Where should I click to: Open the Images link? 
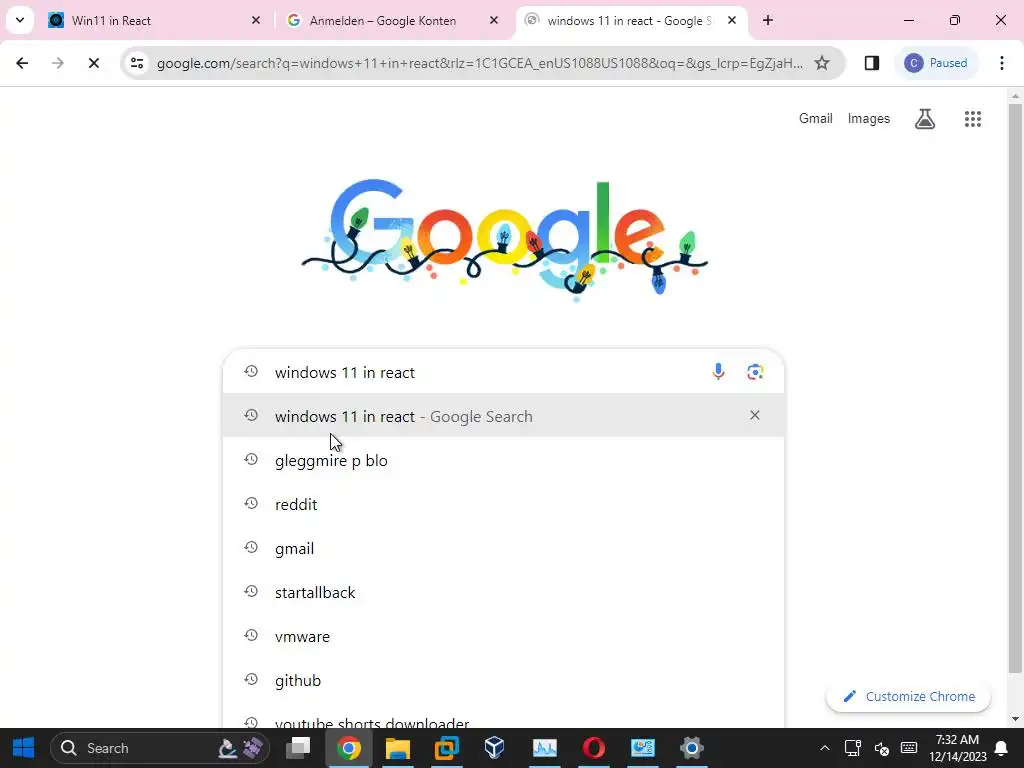869,118
